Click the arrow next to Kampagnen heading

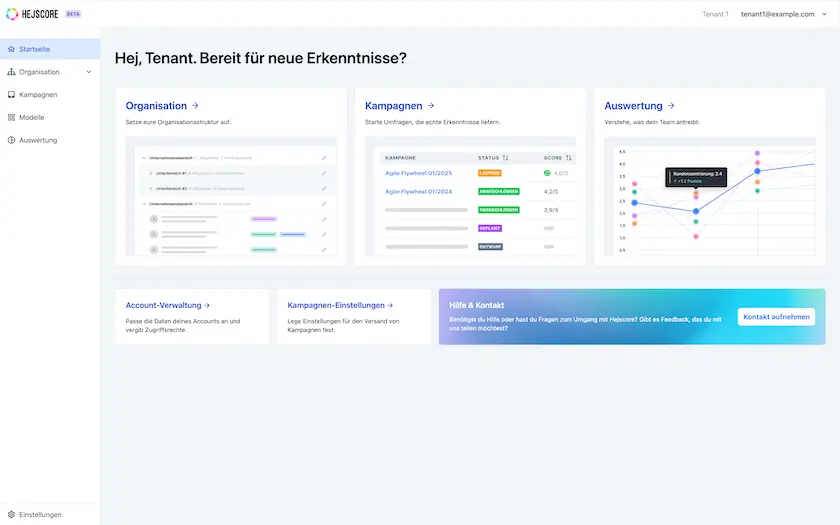[x=431, y=106]
